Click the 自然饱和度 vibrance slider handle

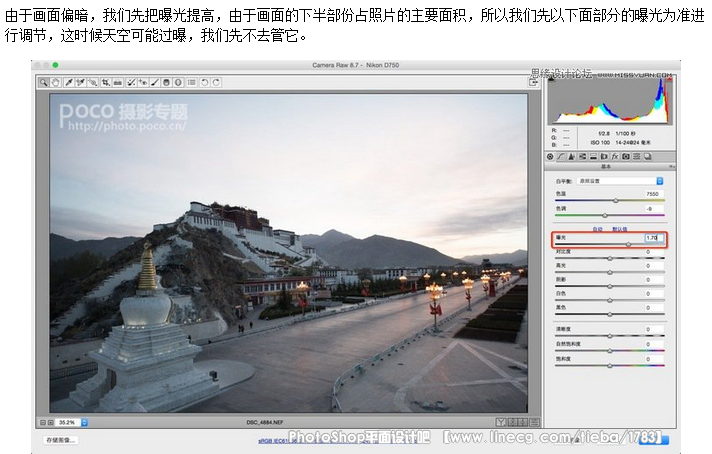point(610,351)
